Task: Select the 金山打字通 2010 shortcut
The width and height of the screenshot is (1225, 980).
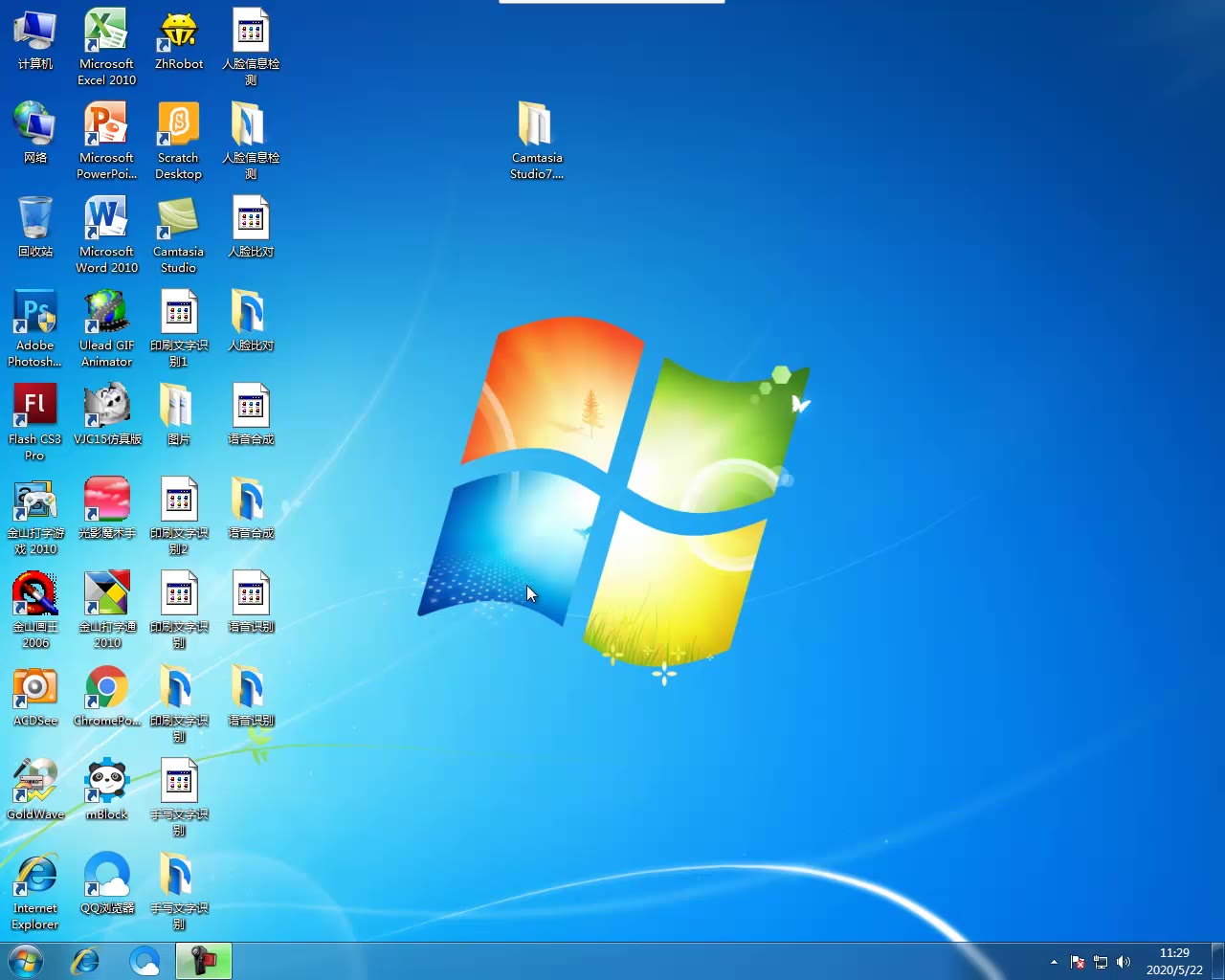Action: coord(106,610)
